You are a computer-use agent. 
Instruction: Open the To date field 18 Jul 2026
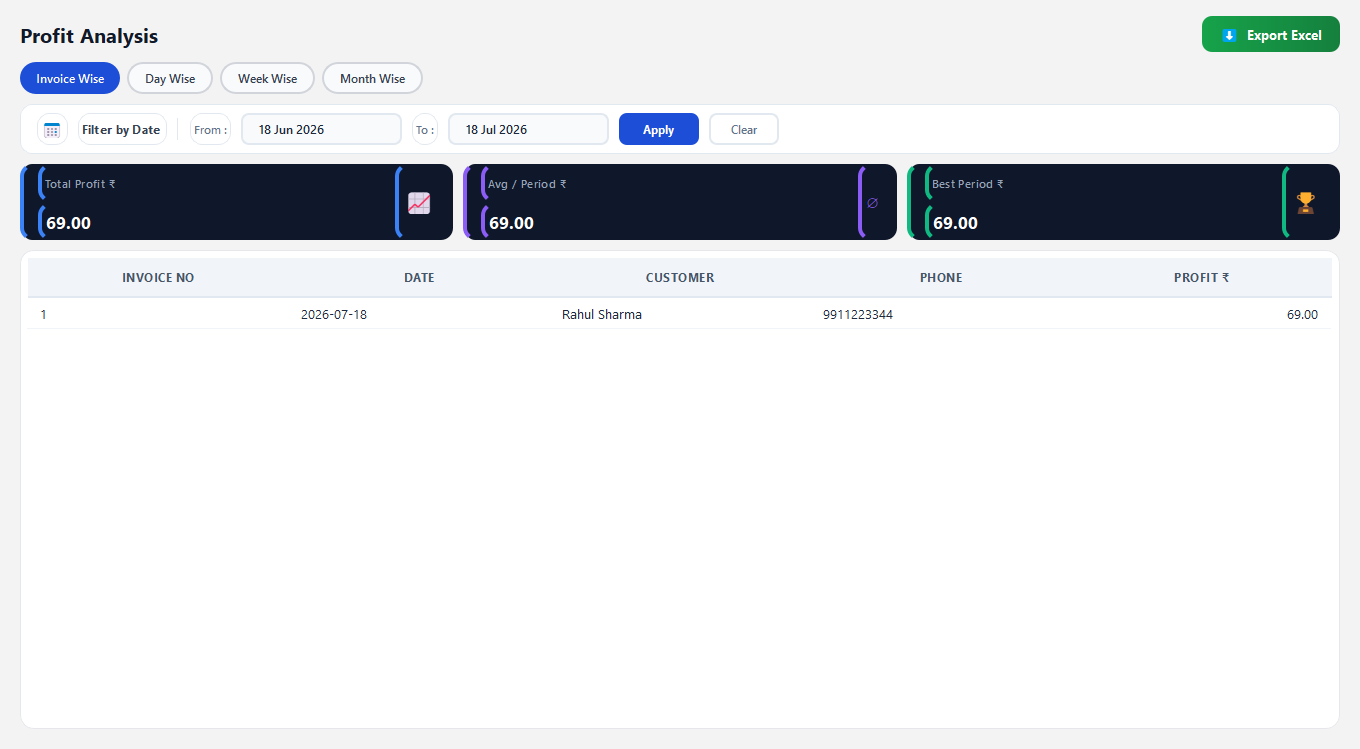coord(528,129)
